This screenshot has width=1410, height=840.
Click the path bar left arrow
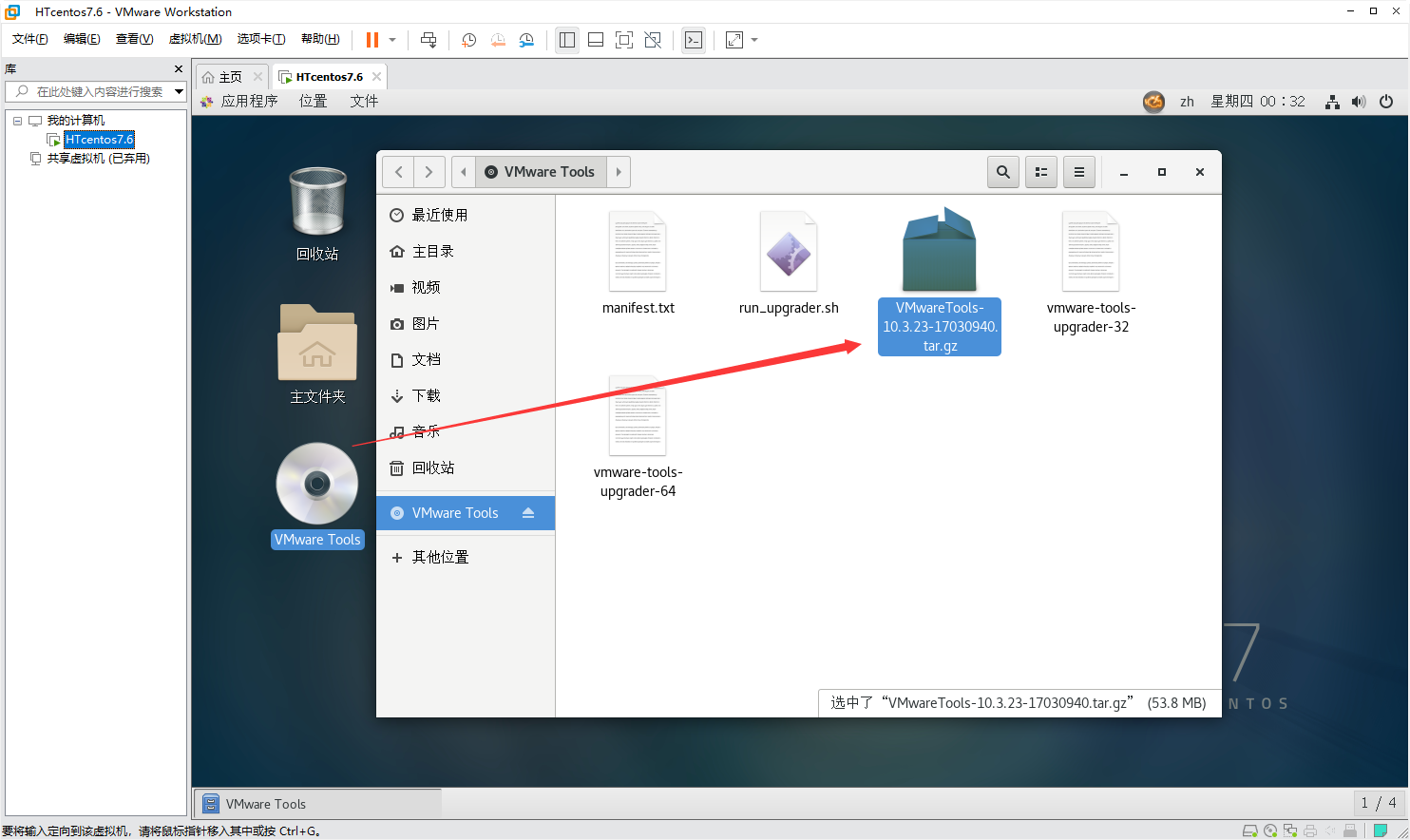(x=464, y=172)
